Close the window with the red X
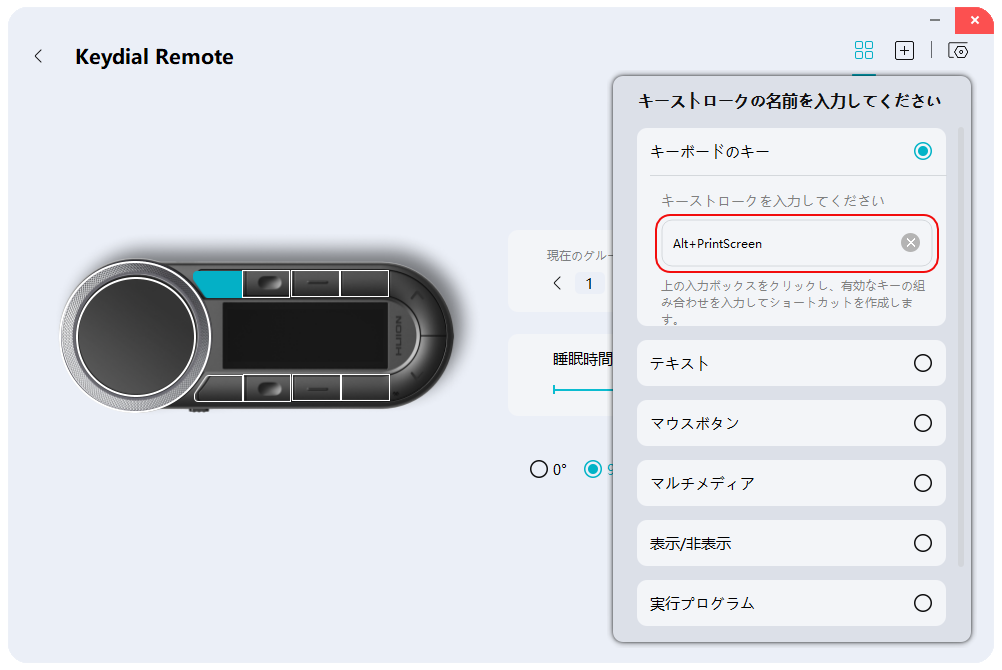The image size is (1002, 670). [x=975, y=20]
